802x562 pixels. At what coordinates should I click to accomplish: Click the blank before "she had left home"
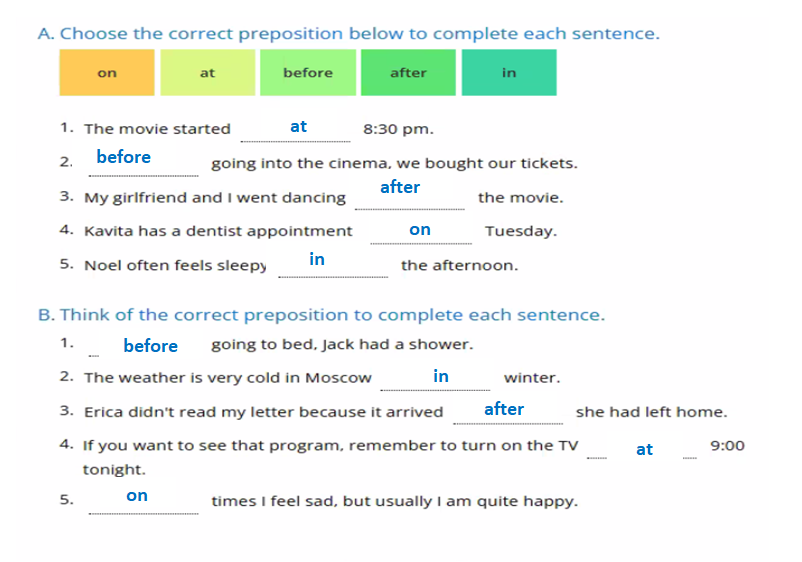507,410
